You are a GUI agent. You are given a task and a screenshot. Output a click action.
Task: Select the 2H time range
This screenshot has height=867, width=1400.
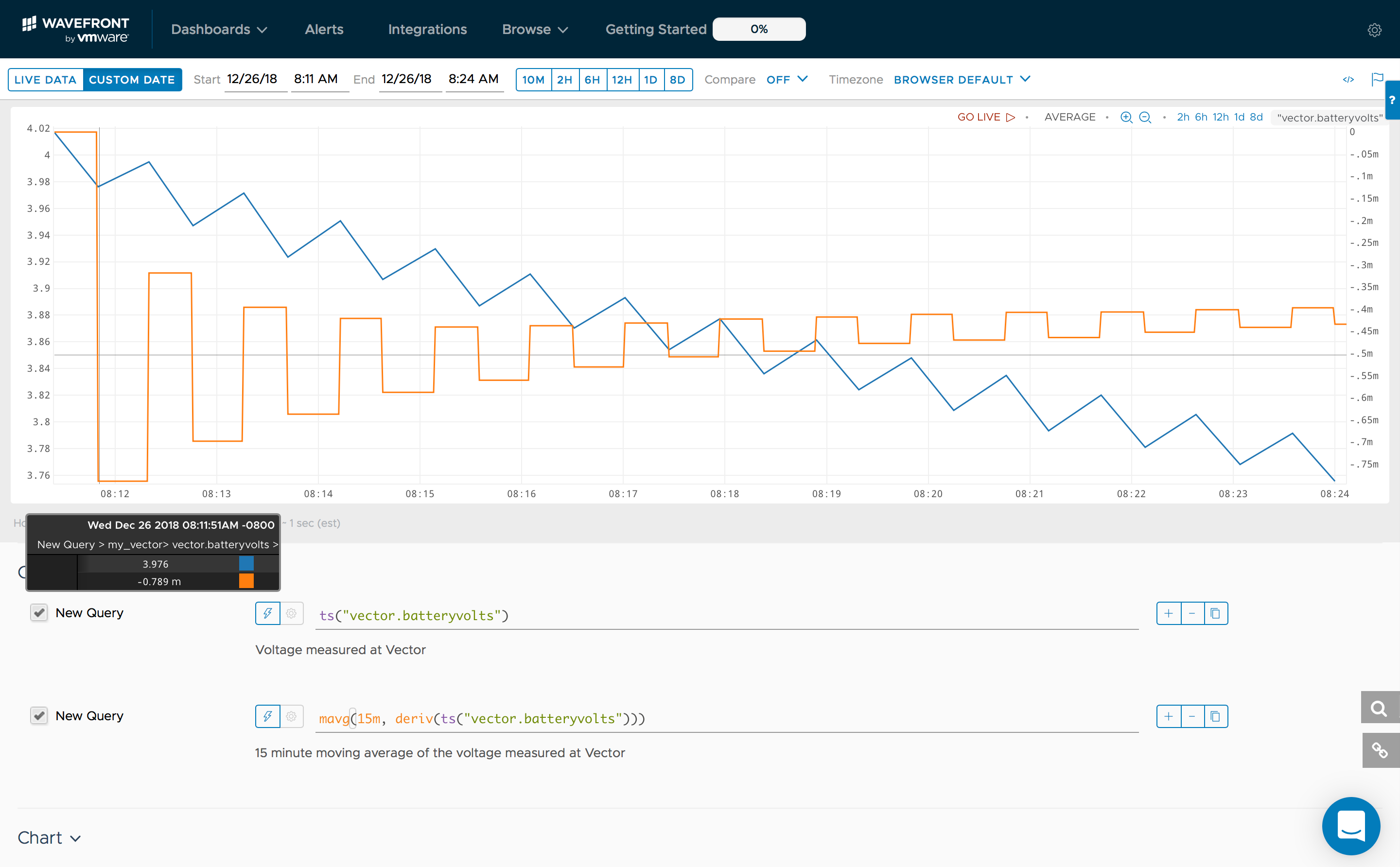tap(565, 80)
